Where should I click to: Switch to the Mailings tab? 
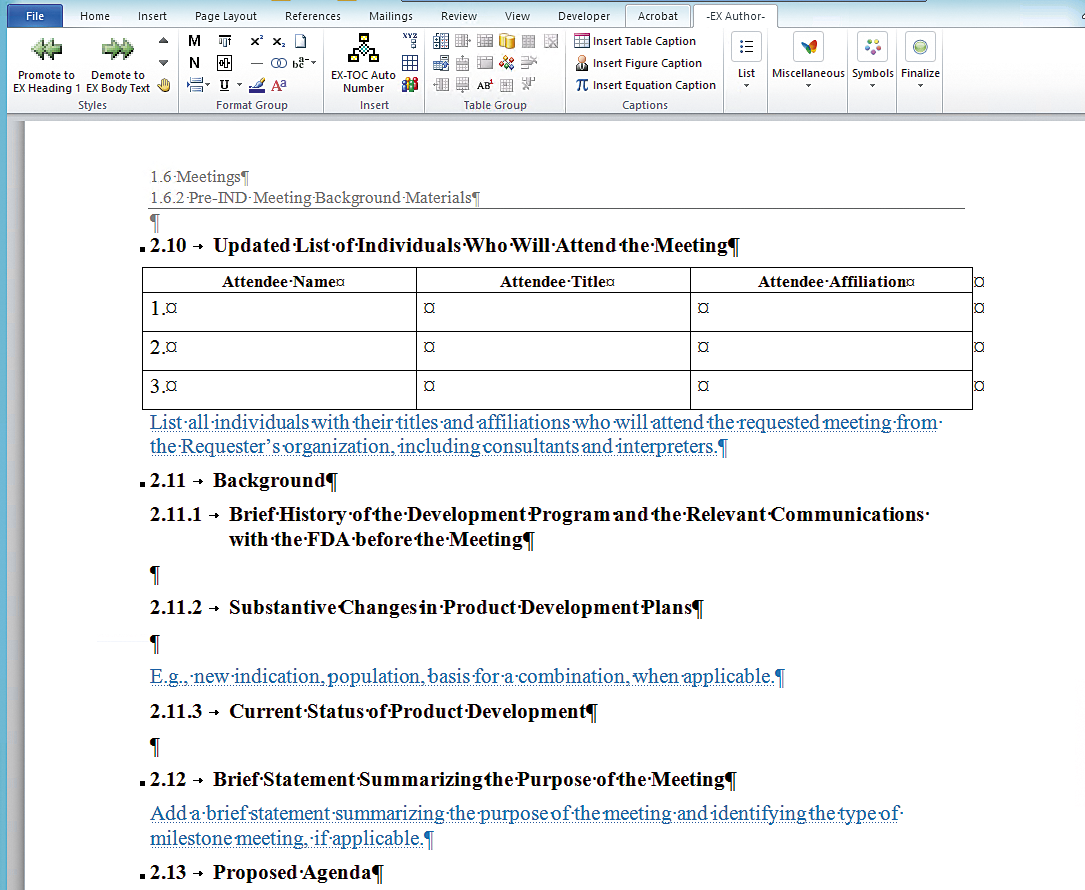[391, 16]
